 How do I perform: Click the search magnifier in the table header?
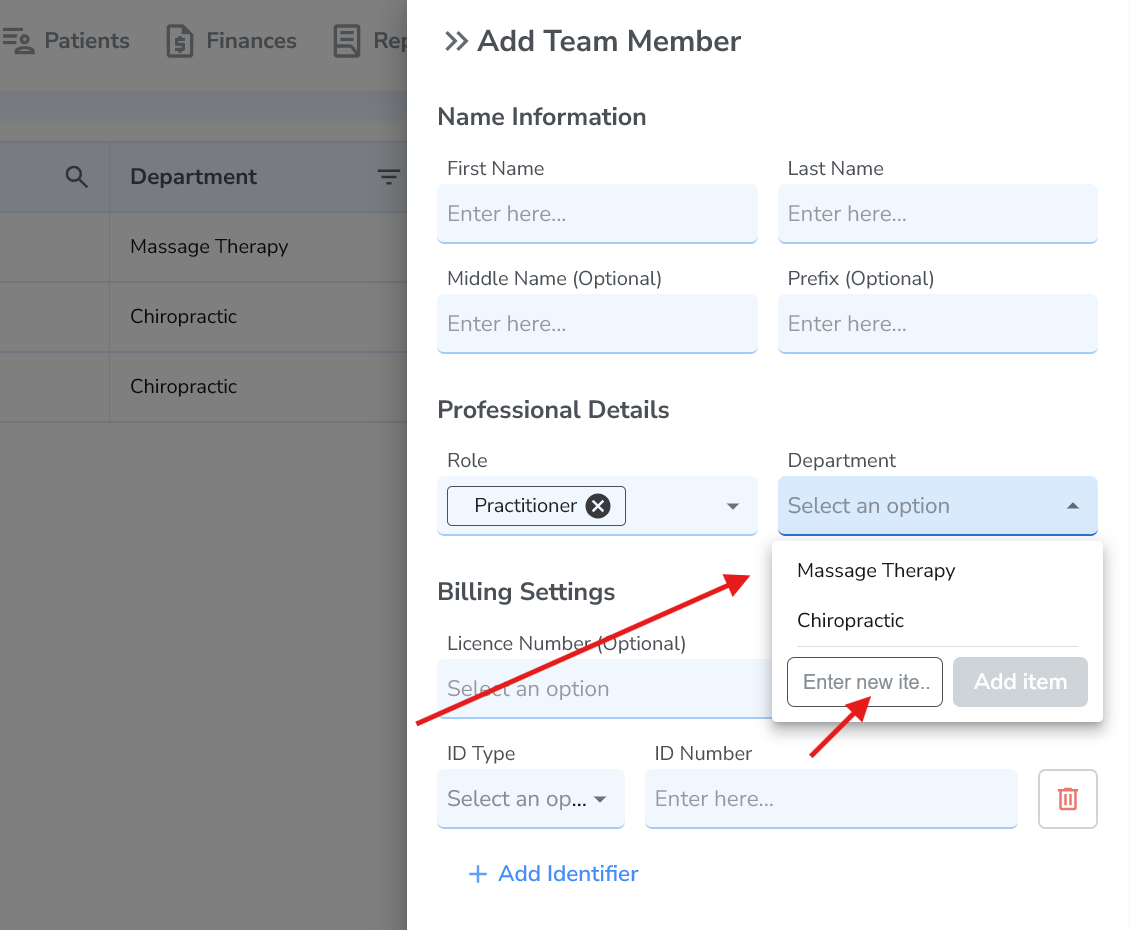(77, 176)
